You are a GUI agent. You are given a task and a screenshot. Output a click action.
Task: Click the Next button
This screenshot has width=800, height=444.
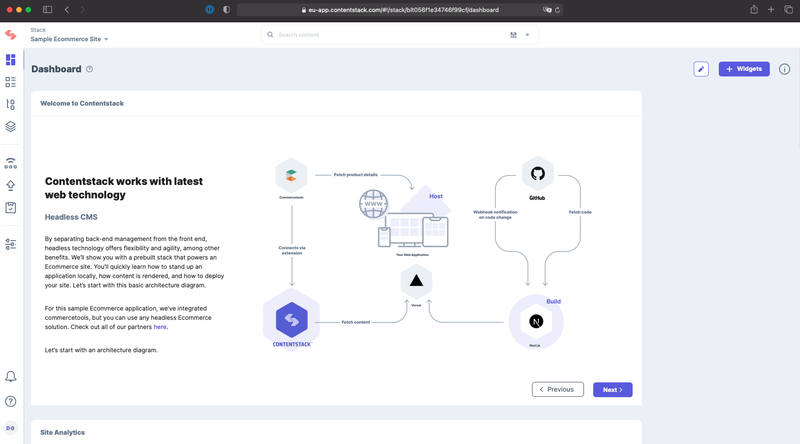point(613,389)
